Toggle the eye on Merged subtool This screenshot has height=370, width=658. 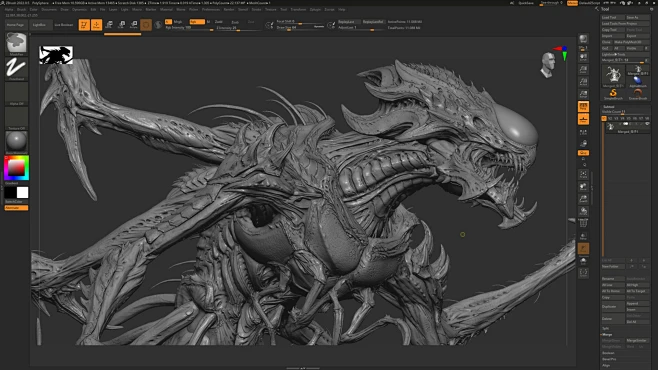click(647, 124)
